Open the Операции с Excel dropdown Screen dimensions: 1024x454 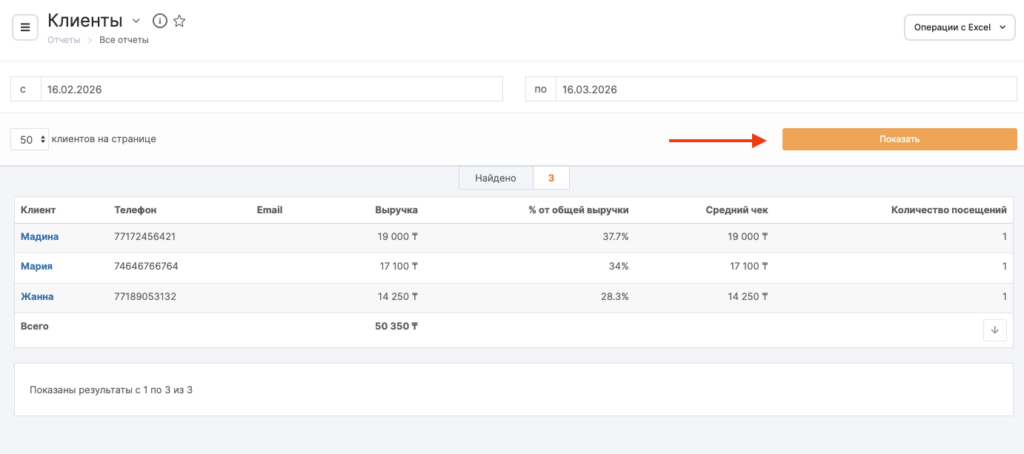(x=959, y=28)
